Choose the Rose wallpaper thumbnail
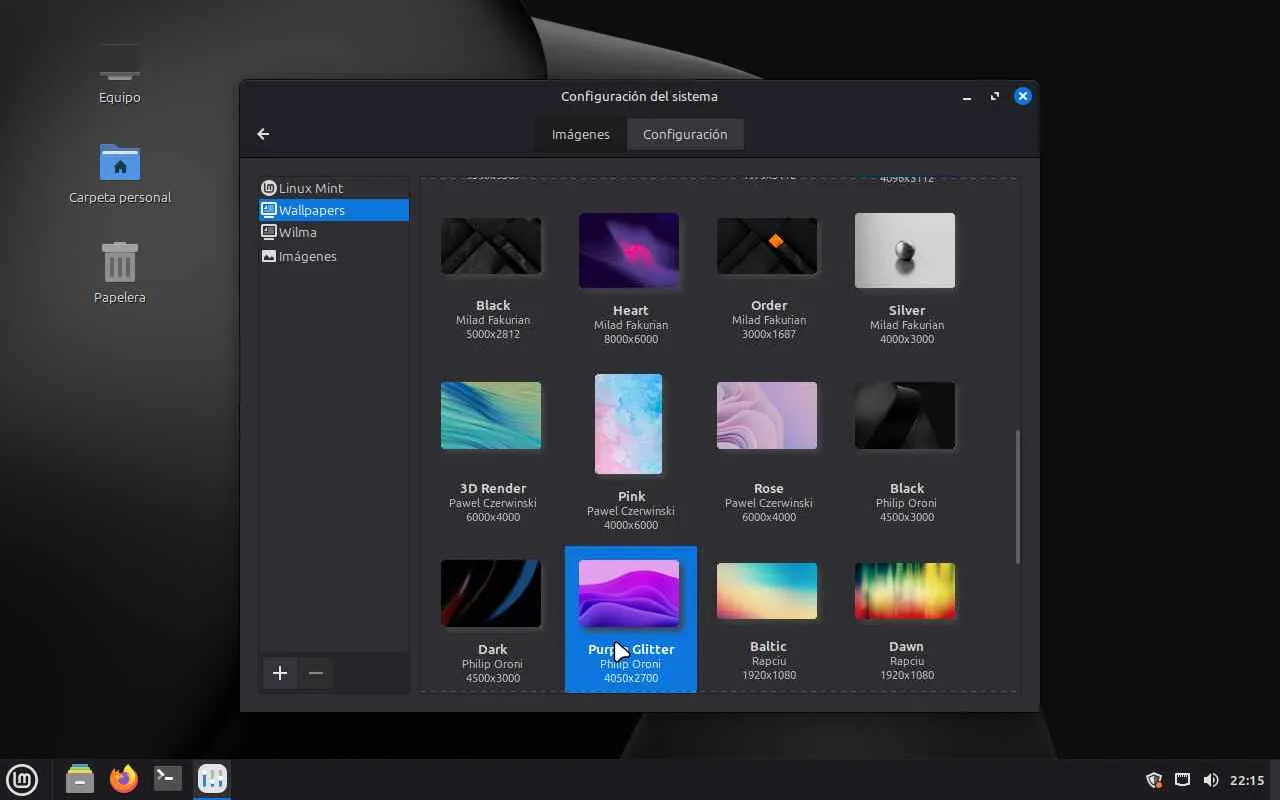The height and width of the screenshot is (800, 1280). click(x=767, y=415)
